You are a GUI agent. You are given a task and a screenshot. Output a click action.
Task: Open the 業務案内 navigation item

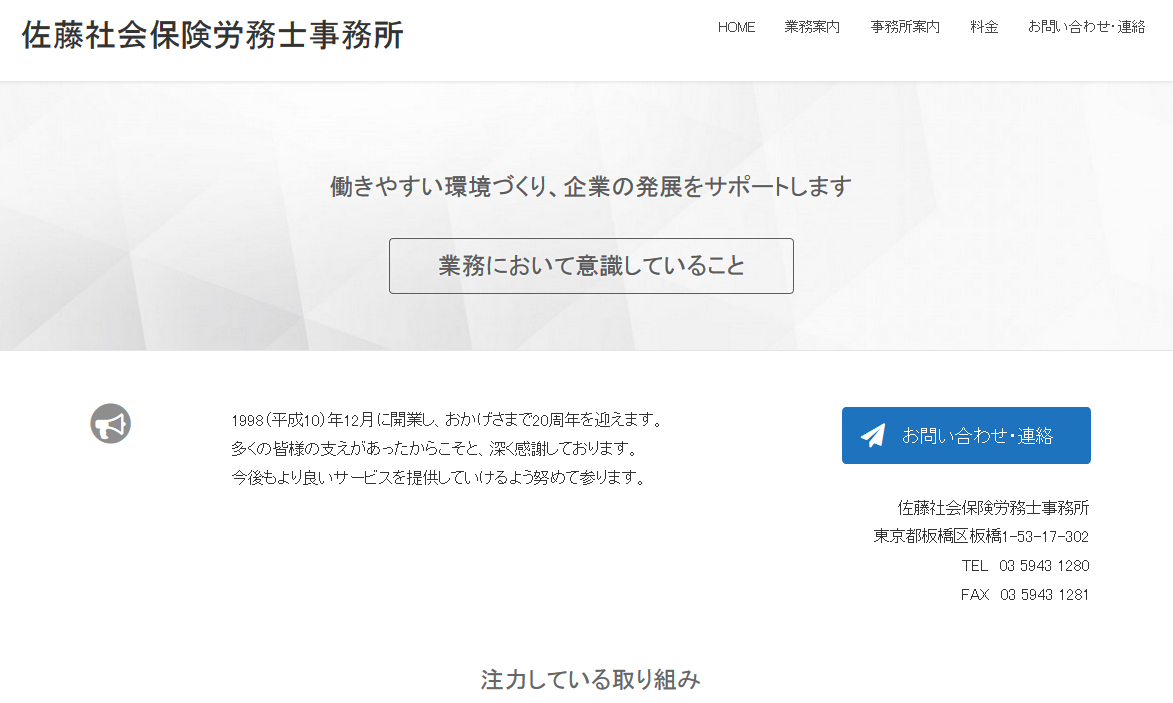point(812,27)
